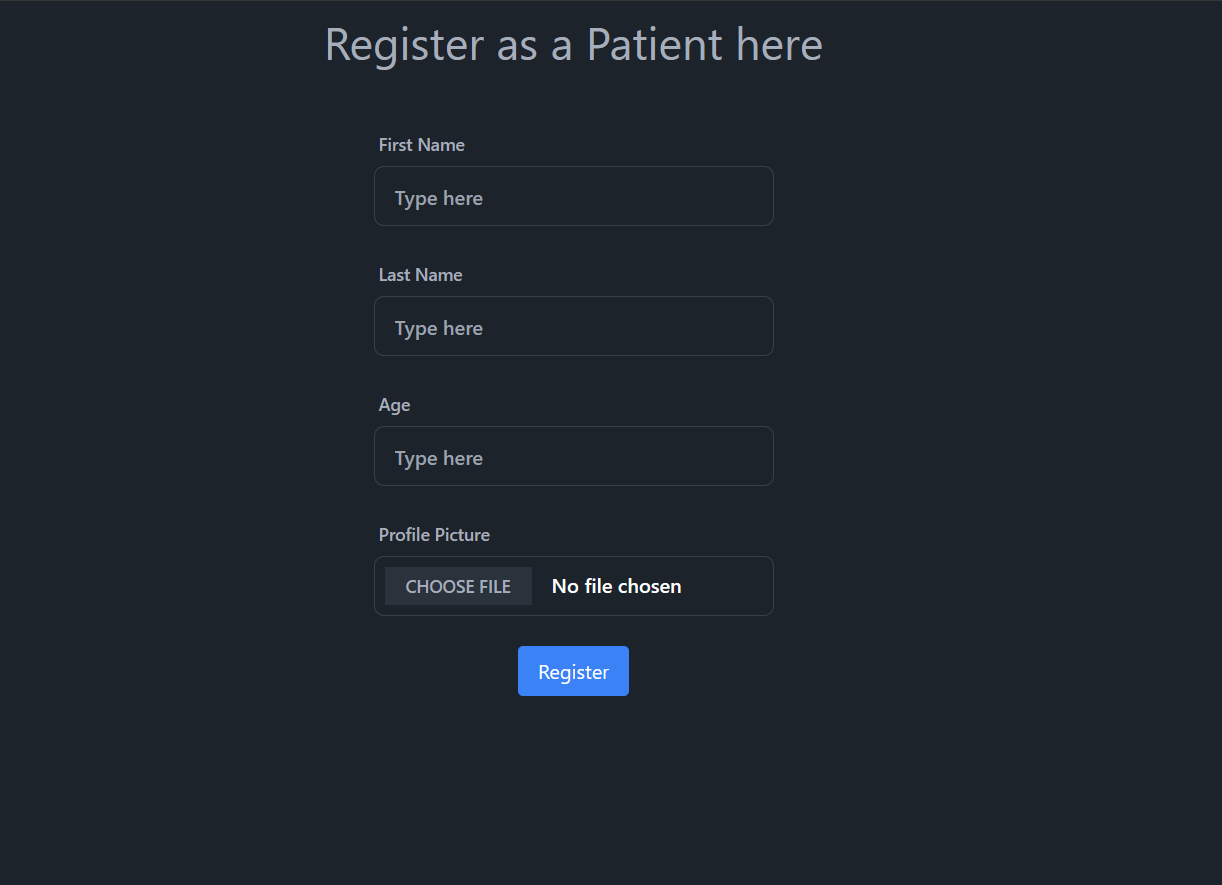Click the word "Patient" in the page heading
This screenshot has height=885, width=1222.
click(x=654, y=45)
